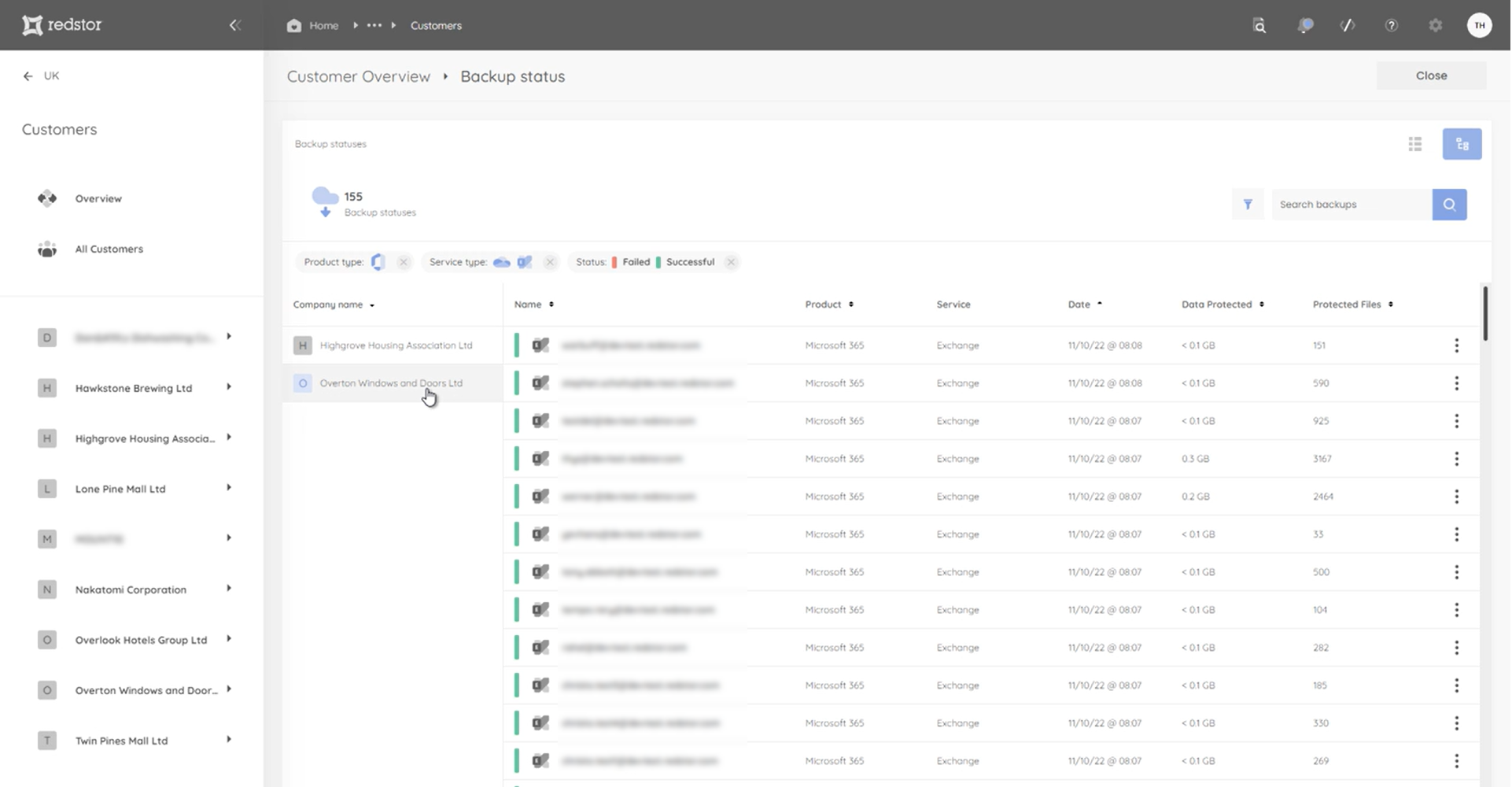This screenshot has width=1512, height=787.
Task: Click the blue search backups button
Action: (x=1450, y=205)
